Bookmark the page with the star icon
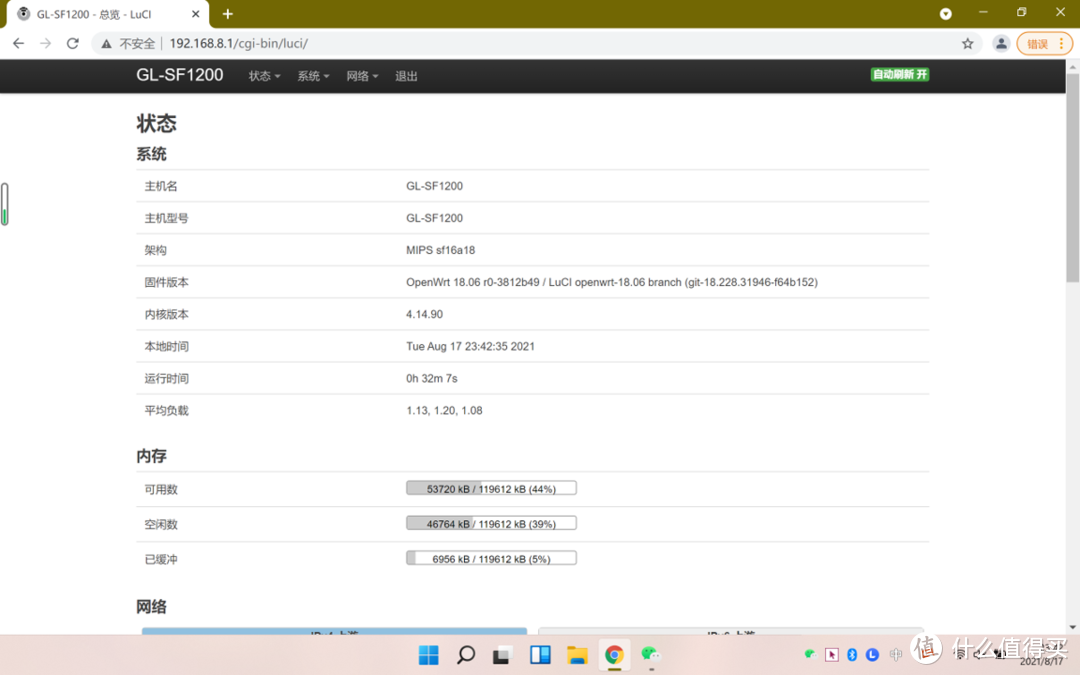 tap(967, 43)
